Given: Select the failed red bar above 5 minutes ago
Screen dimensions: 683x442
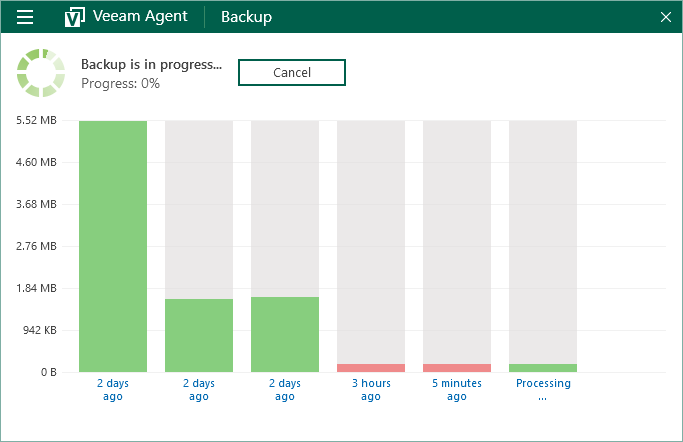Looking at the screenshot, I should [457, 368].
